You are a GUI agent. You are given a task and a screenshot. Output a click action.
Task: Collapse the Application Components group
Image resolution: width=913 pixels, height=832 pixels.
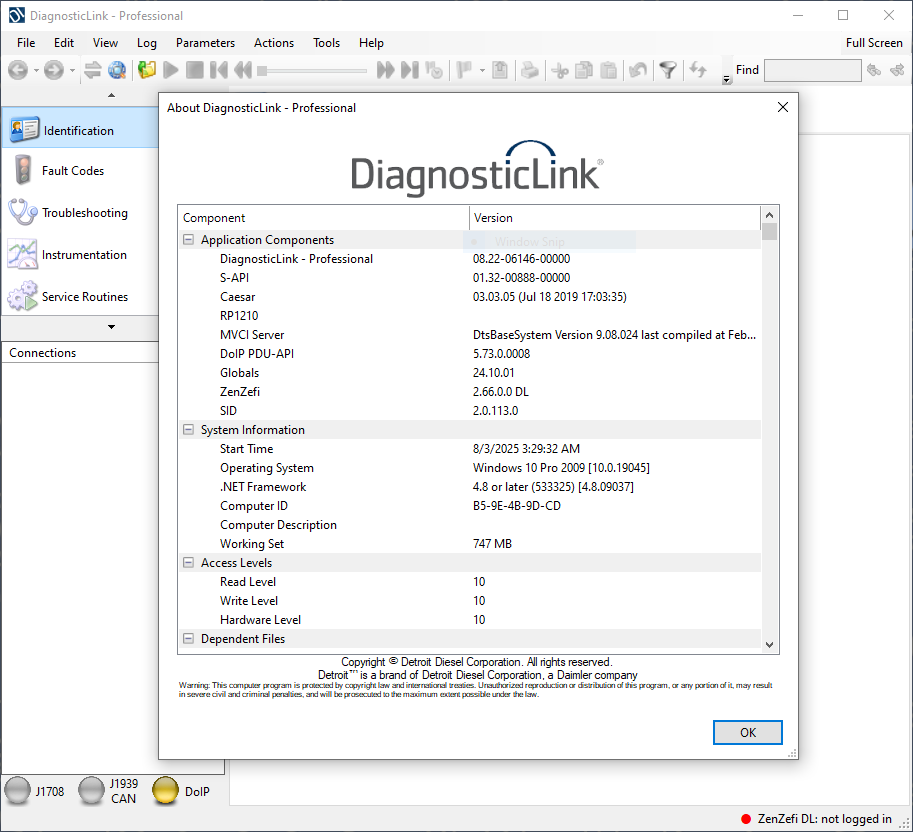pos(188,240)
